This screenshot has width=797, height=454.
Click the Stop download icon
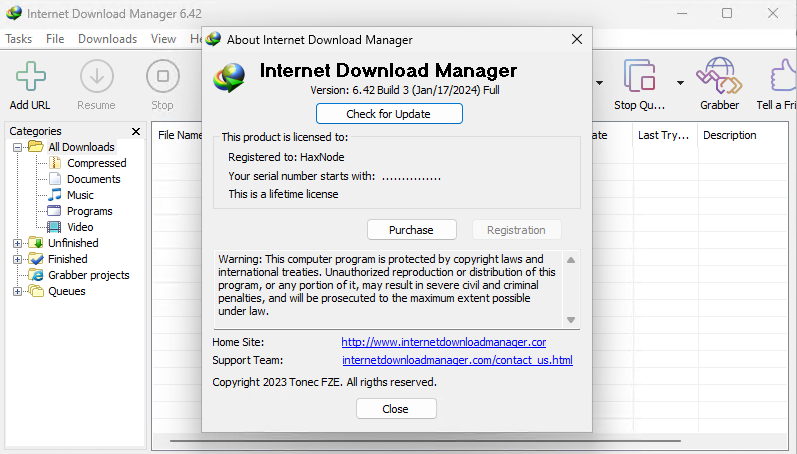(162, 78)
